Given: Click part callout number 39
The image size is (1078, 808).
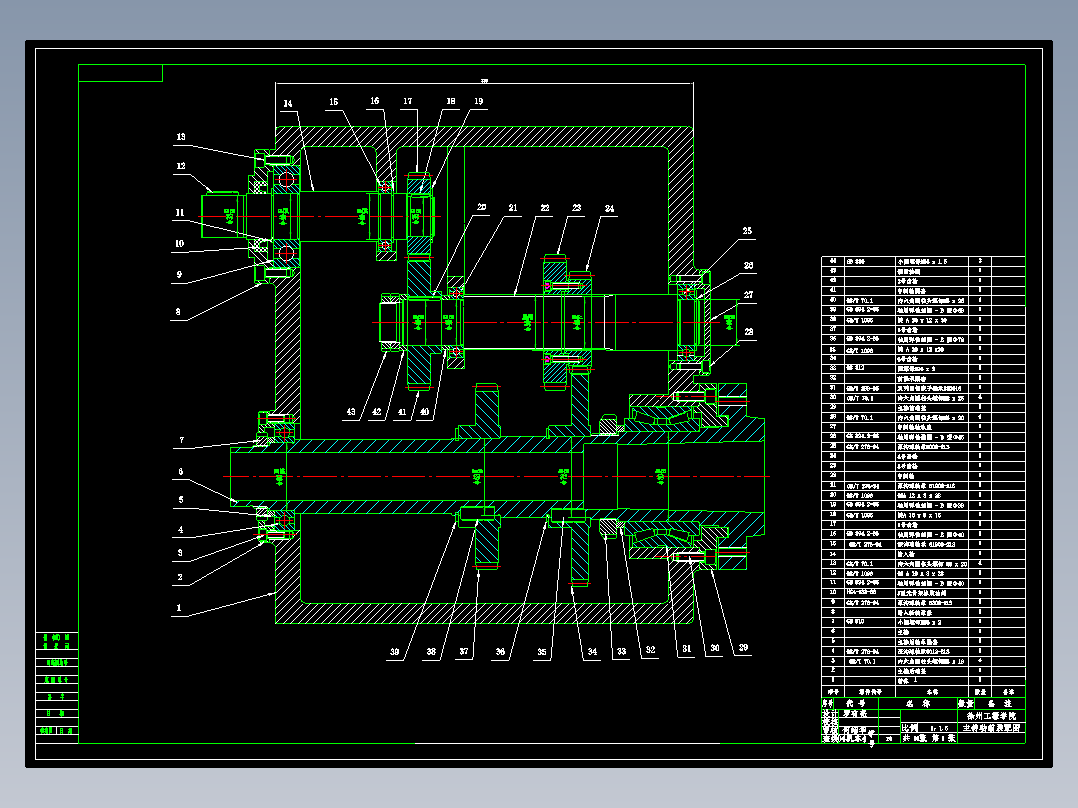Looking at the screenshot, I should 395,651.
